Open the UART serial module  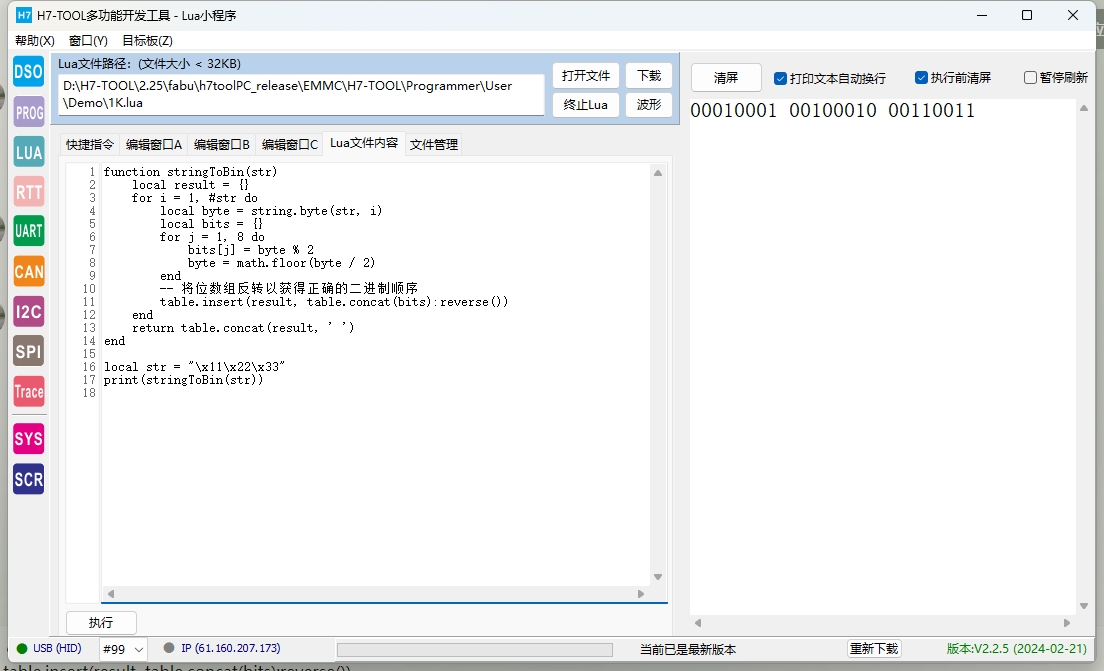pyautogui.click(x=29, y=231)
